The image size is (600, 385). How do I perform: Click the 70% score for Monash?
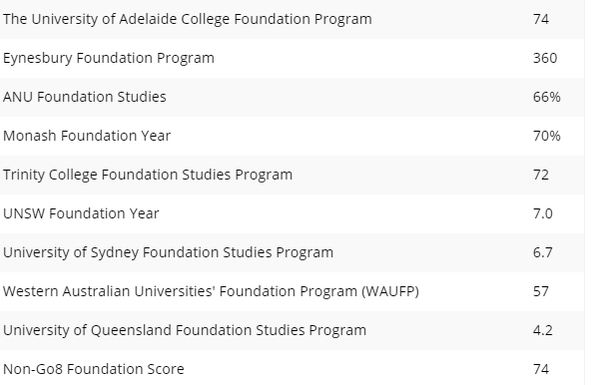point(547,136)
